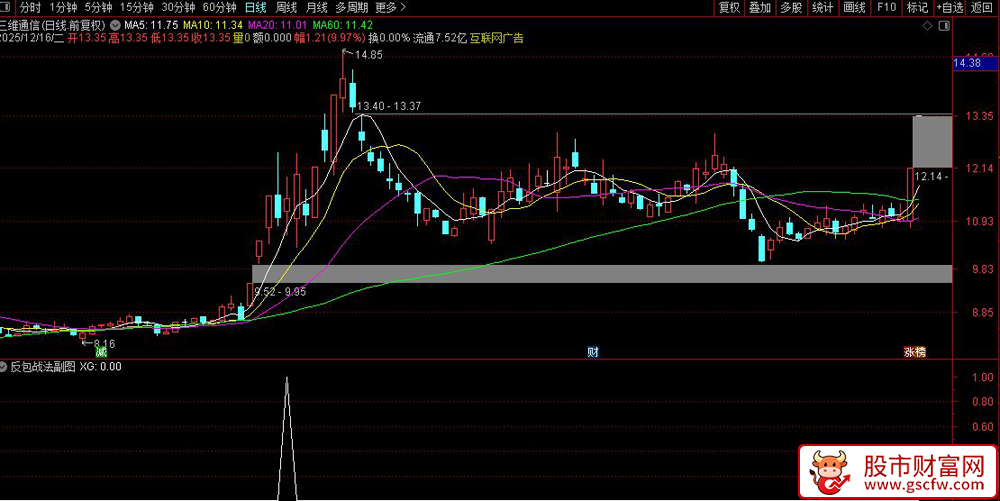Click the diamond icon above the chart

pos(928,25)
